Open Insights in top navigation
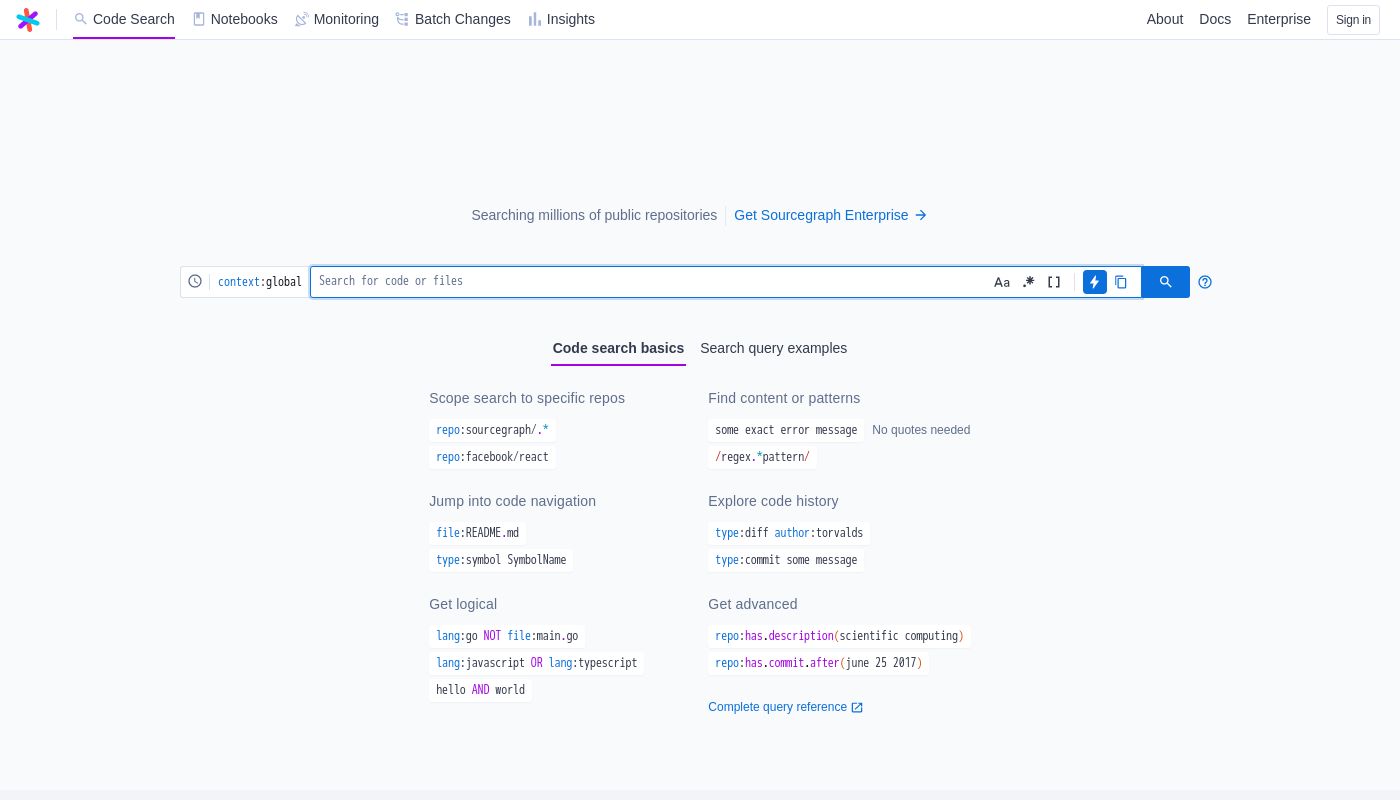Screen dimensions: 1400x800 pyautogui.click(x=561, y=19)
